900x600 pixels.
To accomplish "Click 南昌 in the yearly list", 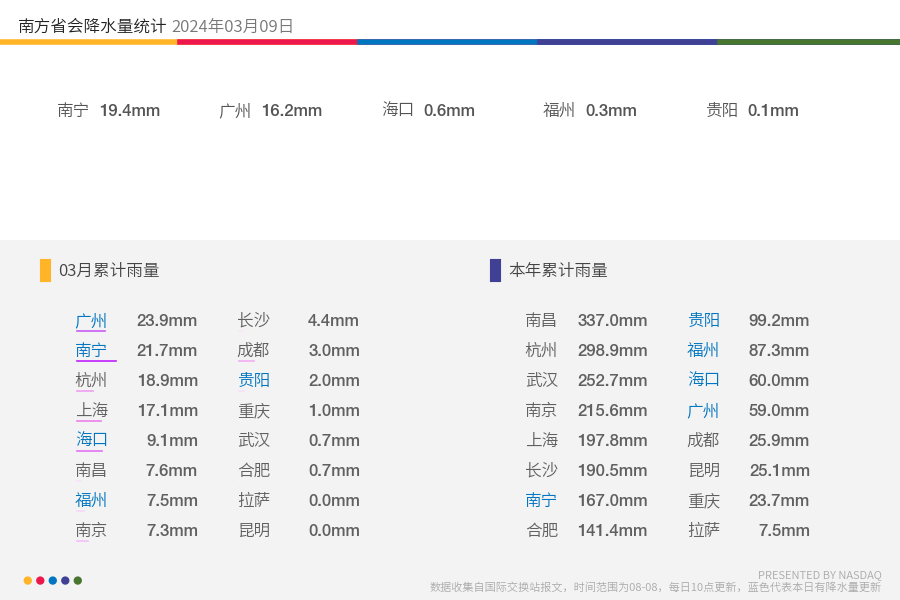I will (541, 320).
